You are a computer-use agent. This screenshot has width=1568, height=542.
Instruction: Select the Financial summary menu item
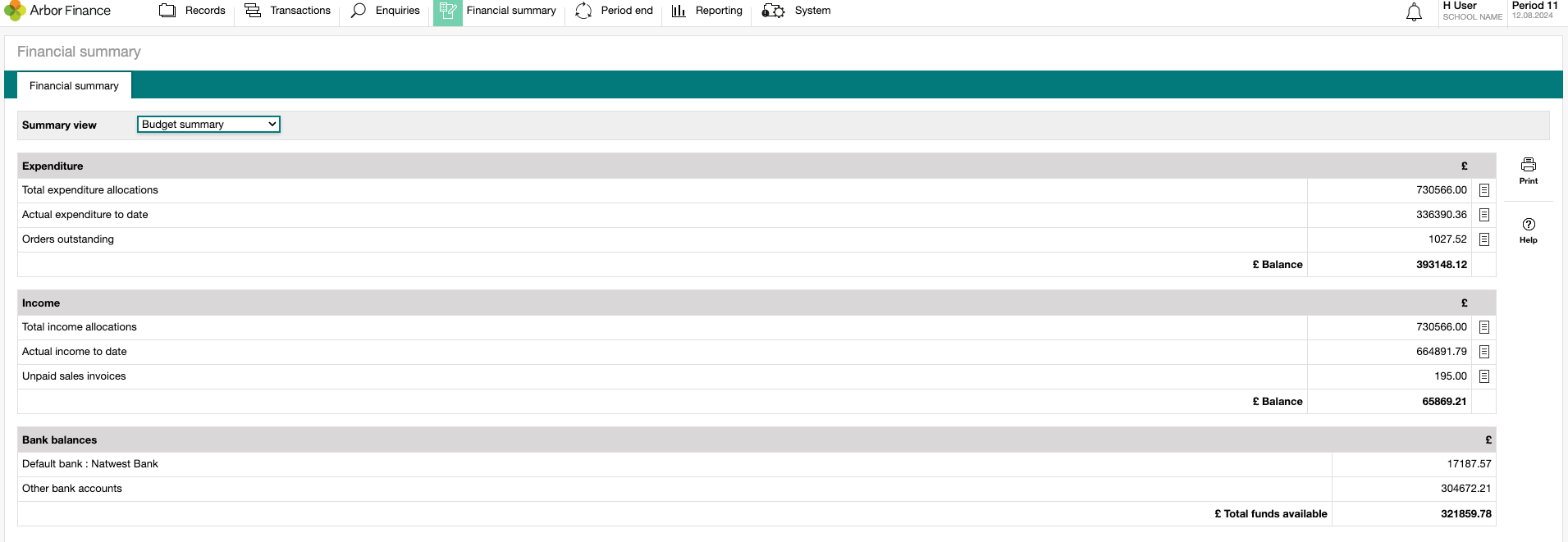[511, 11]
